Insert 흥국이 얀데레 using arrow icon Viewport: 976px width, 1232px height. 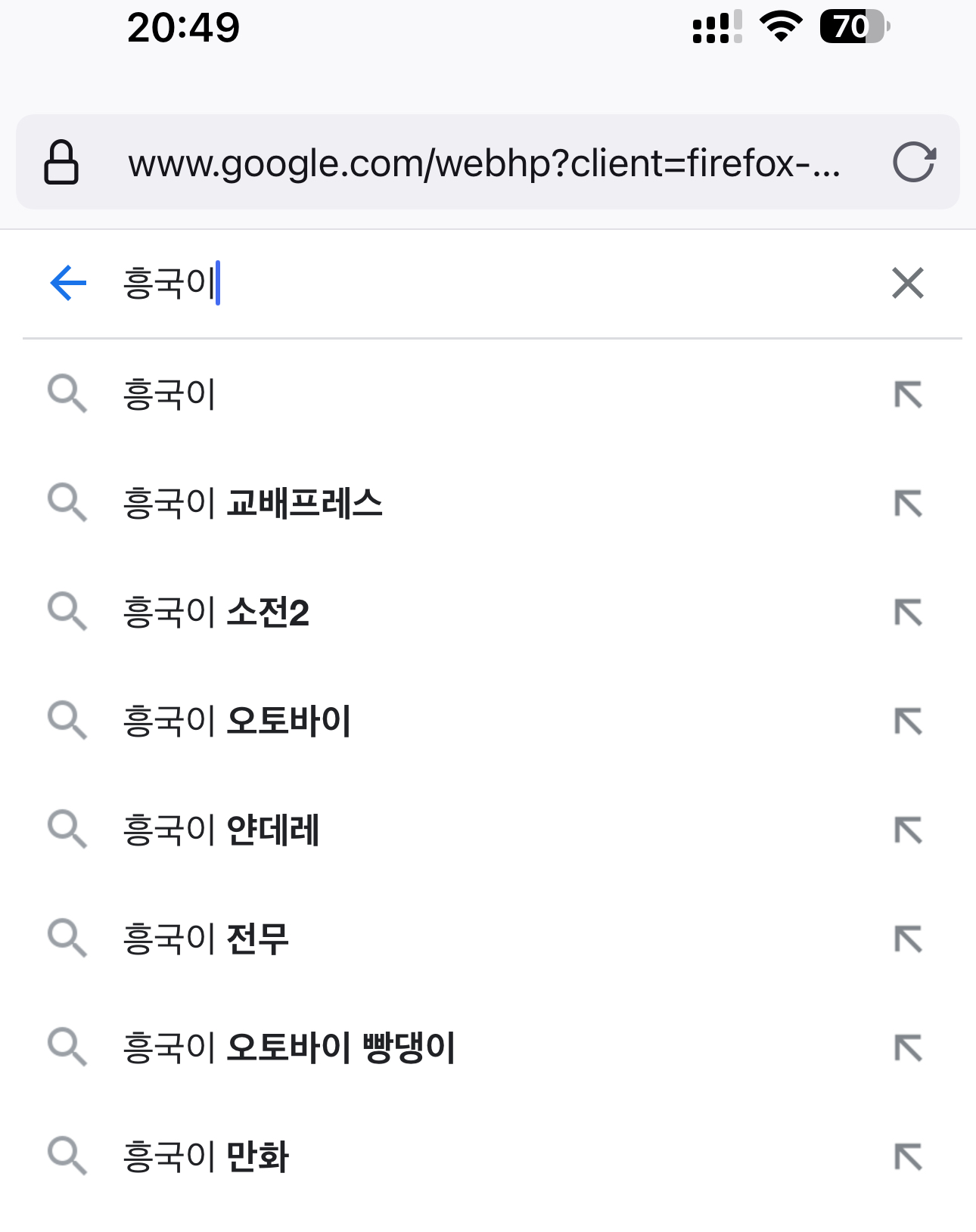tap(907, 830)
